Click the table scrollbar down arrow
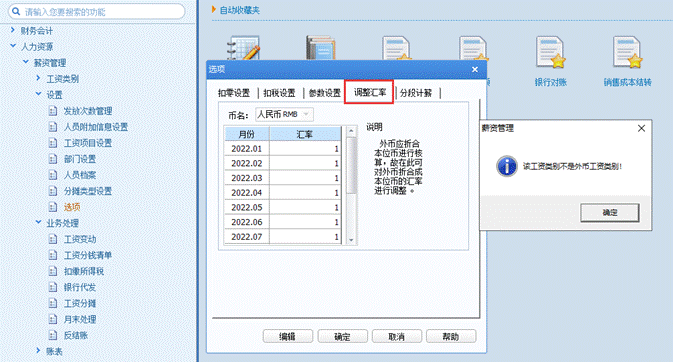673x362 pixels. (351, 240)
